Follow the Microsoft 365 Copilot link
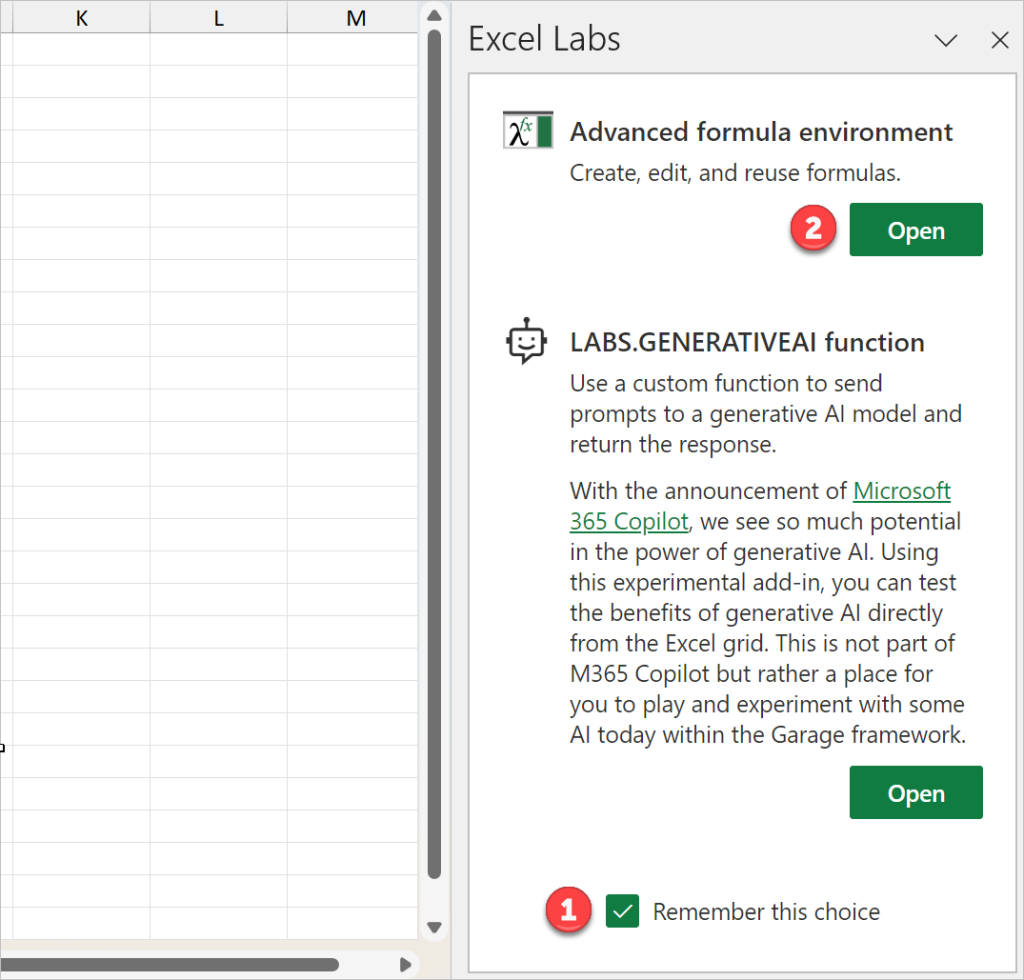This screenshot has width=1024, height=980. click(x=900, y=492)
